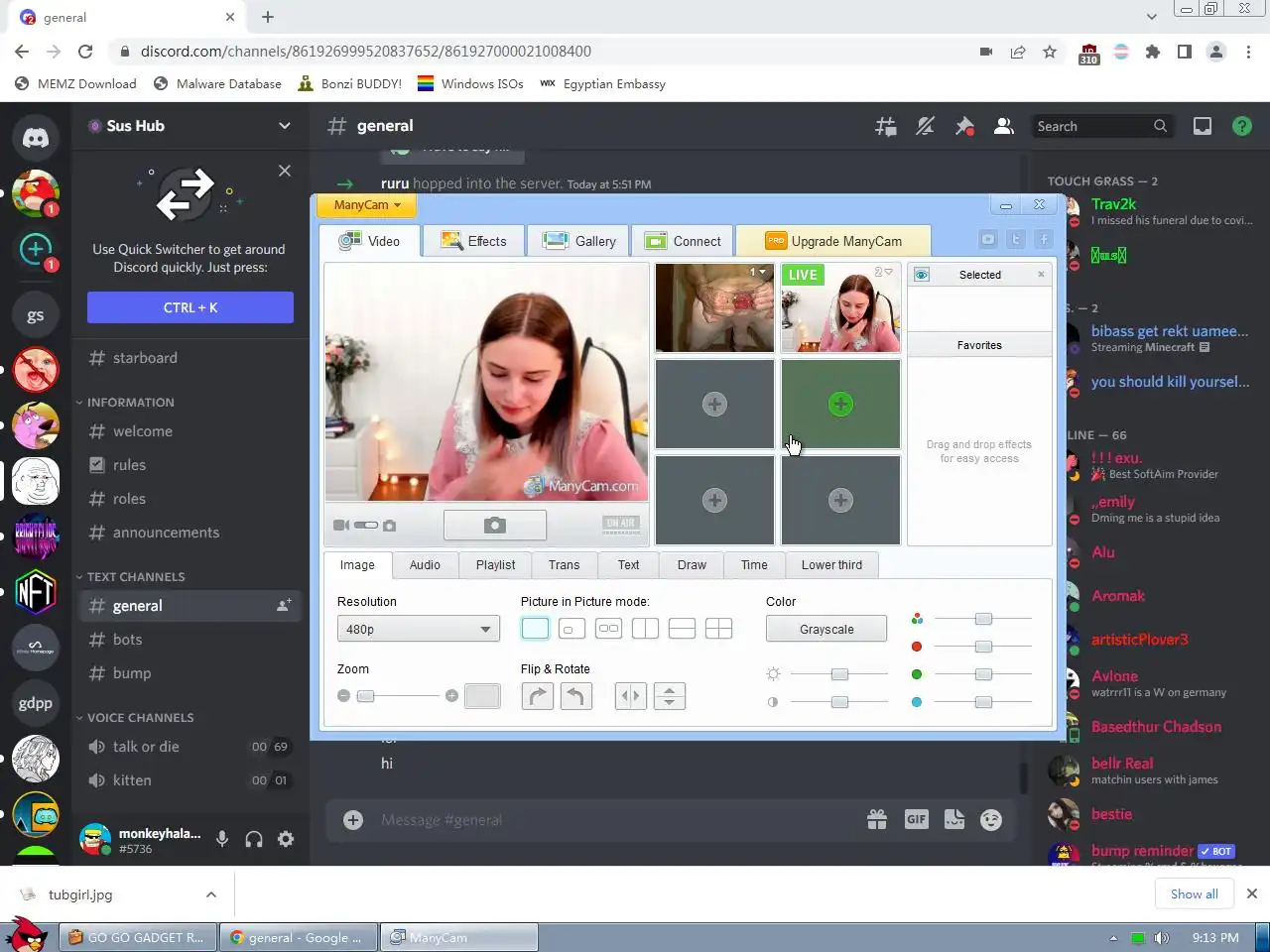Image resolution: width=1270 pixels, height=952 pixels.
Task: Apply the Grayscale color button
Action: tap(826, 629)
